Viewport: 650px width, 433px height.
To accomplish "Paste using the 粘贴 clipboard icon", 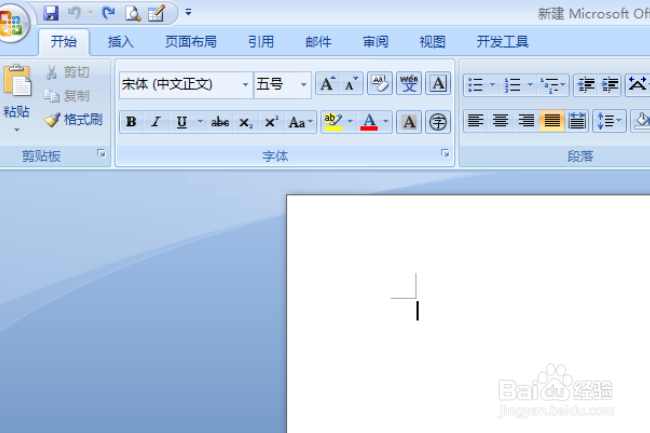I will click(x=17, y=80).
